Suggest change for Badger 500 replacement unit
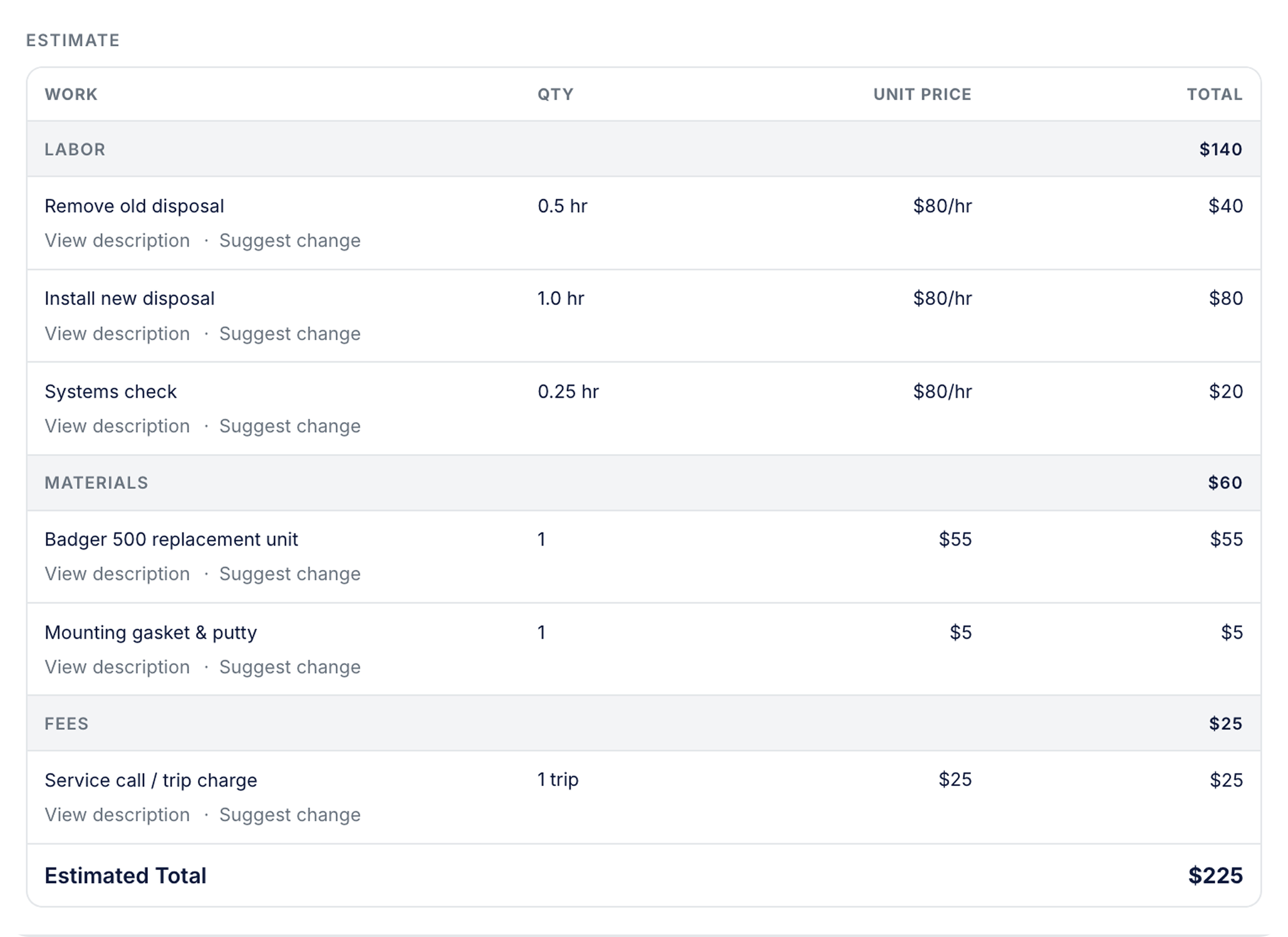Image resolution: width=1288 pixels, height=937 pixels. tap(290, 574)
